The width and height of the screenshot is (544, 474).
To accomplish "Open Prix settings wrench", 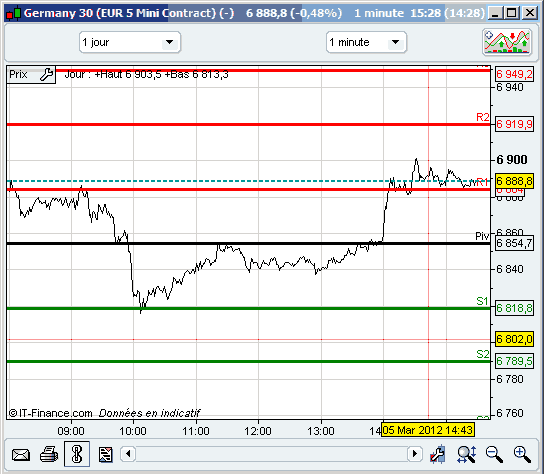I will pos(46,74).
